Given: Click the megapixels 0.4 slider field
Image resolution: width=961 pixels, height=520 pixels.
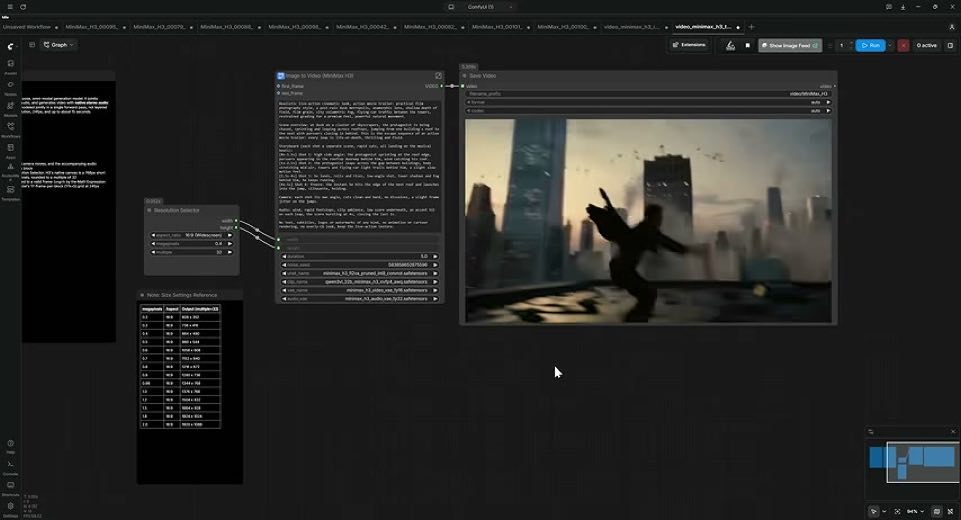Looking at the screenshot, I should click(191, 243).
